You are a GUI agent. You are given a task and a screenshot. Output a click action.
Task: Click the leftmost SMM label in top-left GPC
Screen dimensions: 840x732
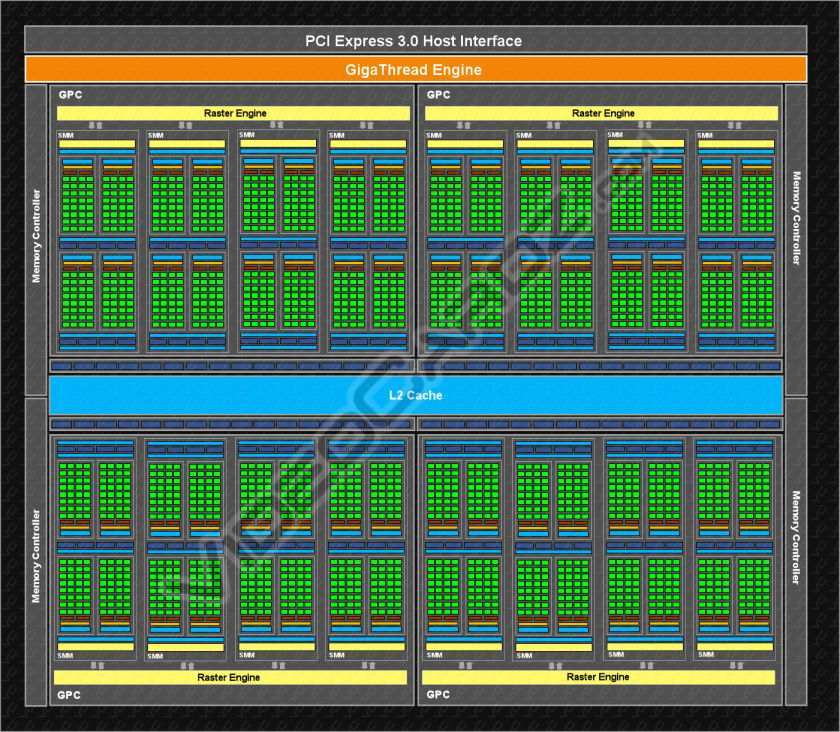[65, 136]
